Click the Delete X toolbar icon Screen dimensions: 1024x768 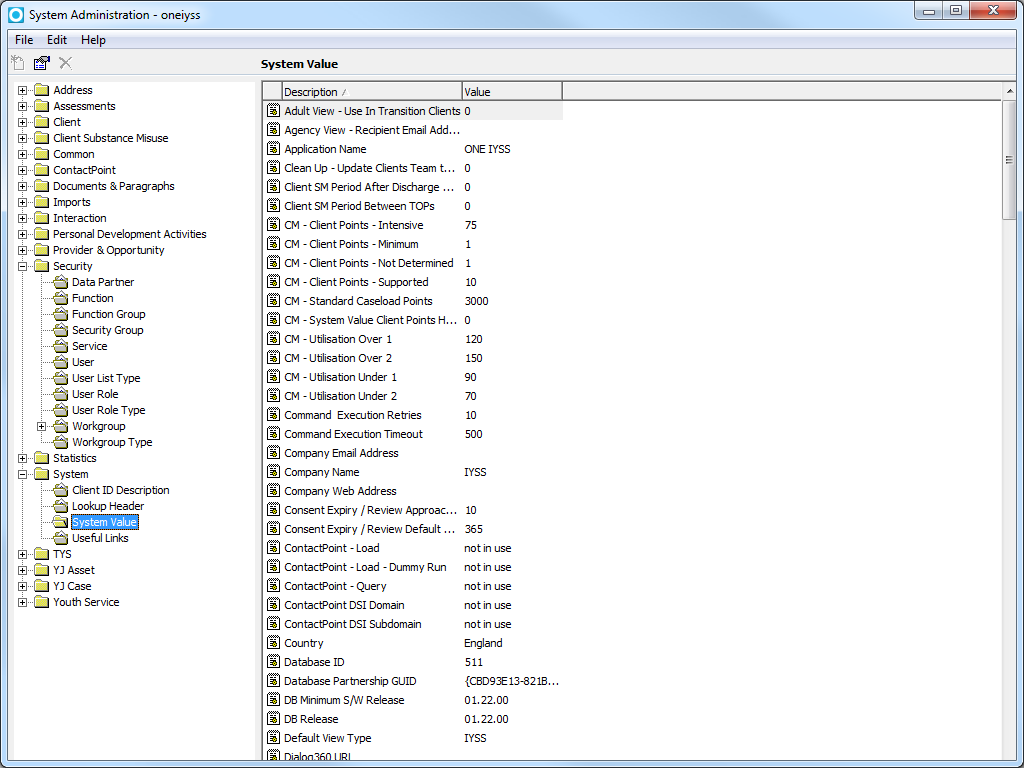(x=65, y=63)
